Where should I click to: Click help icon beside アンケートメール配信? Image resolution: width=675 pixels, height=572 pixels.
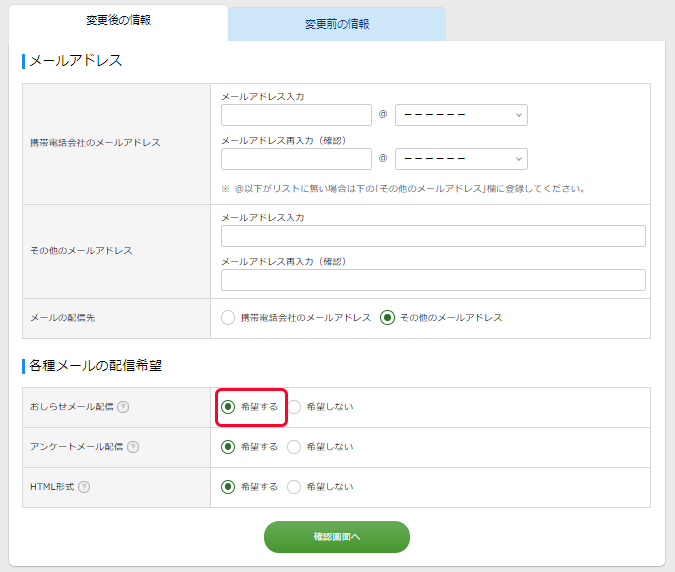pos(133,447)
